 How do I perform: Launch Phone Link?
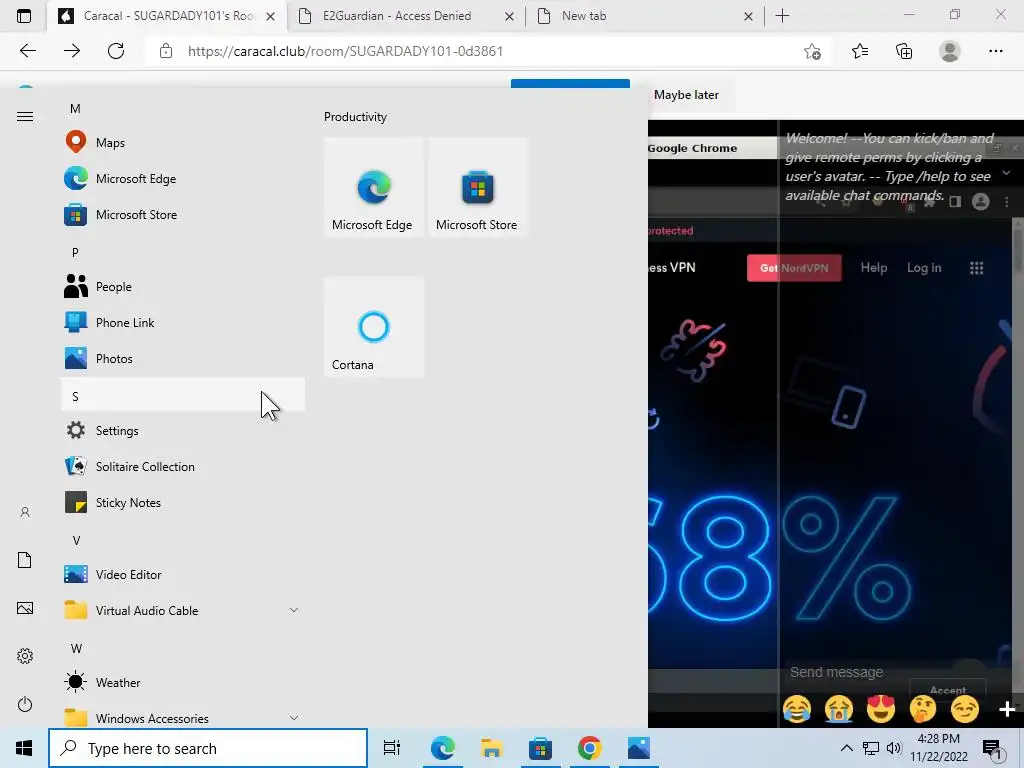(183, 322)
